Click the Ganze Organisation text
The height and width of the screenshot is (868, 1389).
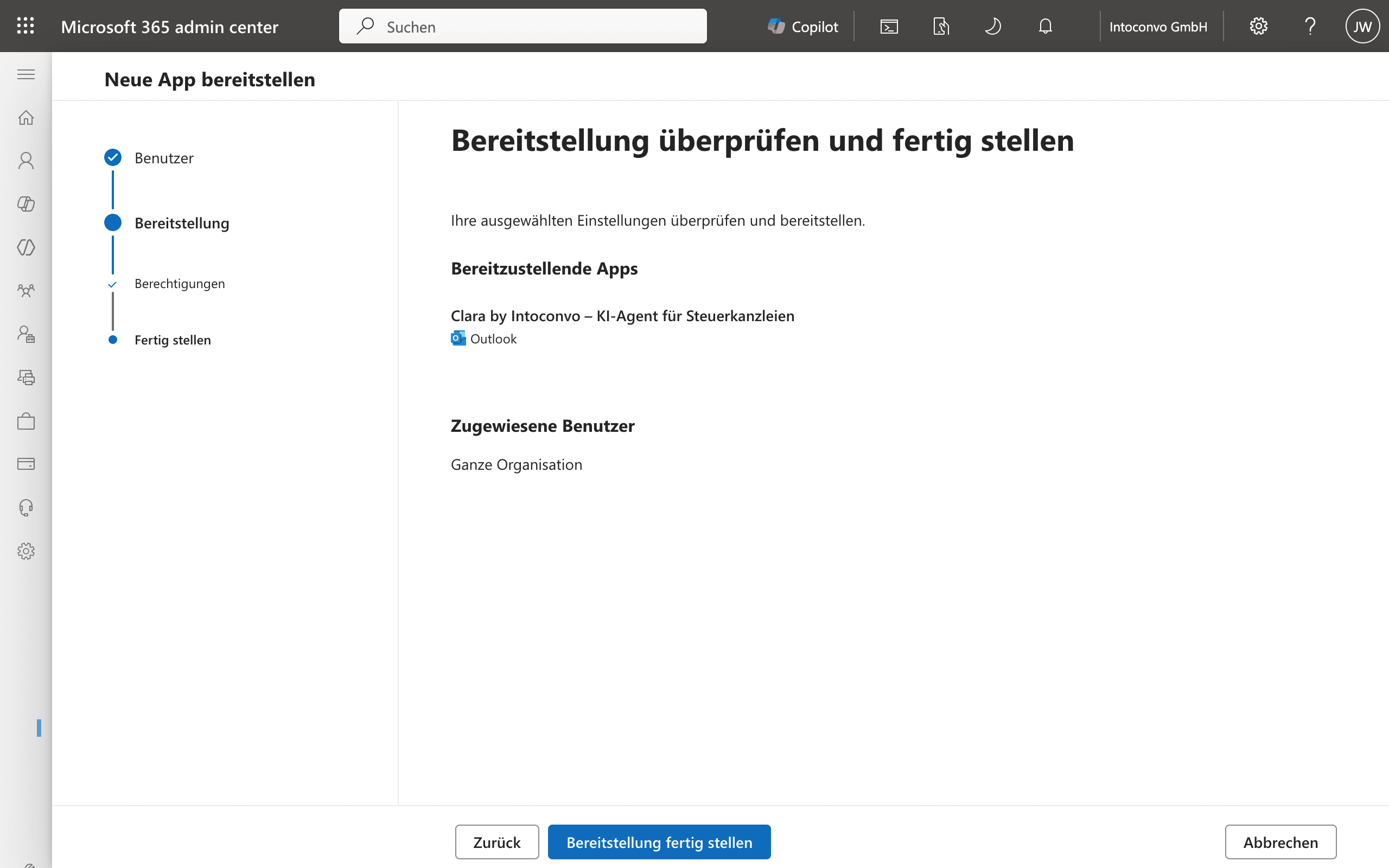coord(516,464)
